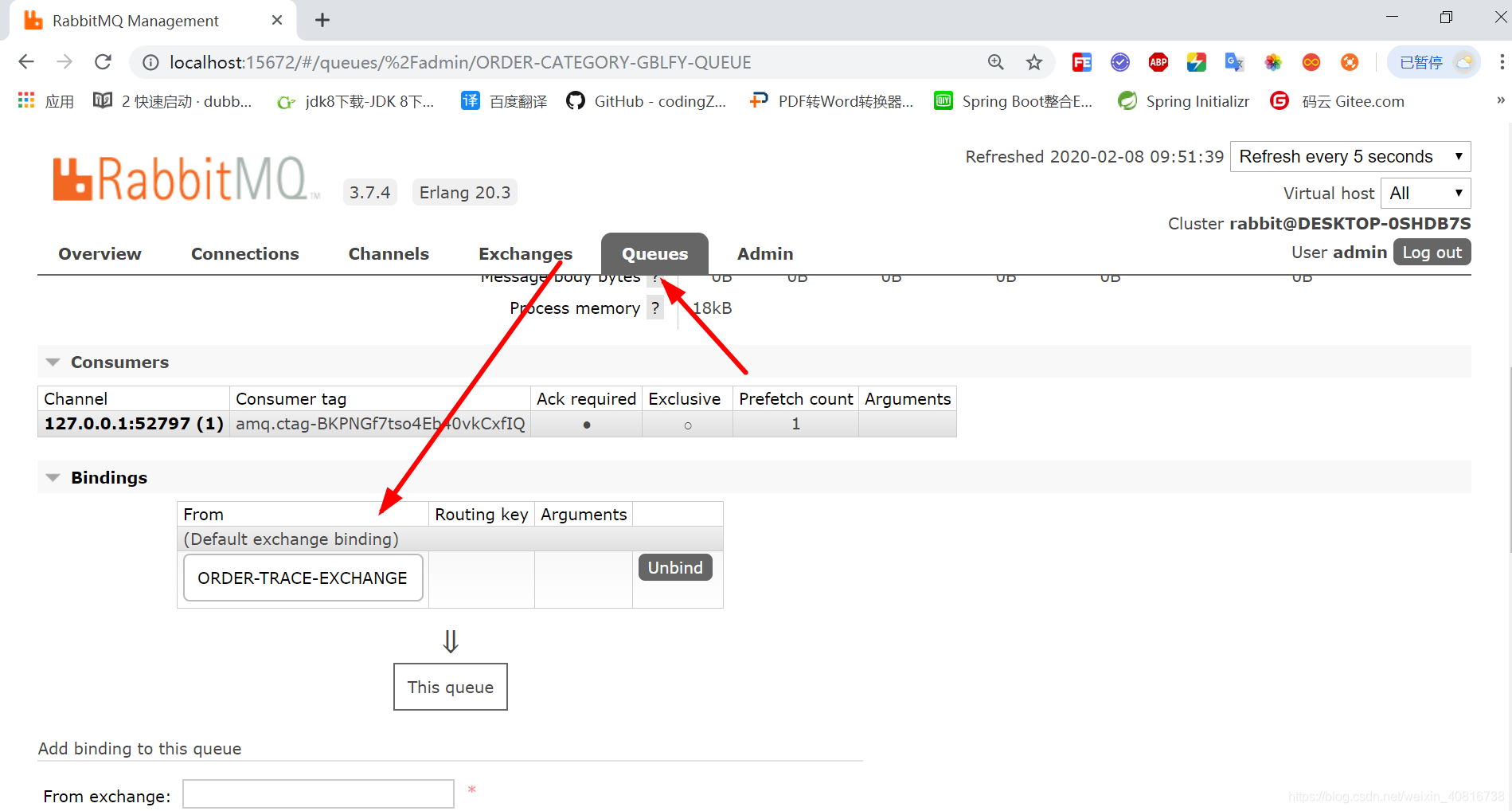Log out of admin account
This screenshot has width=1512, height=811.
pyautogui.click(x=1432, y=252)
